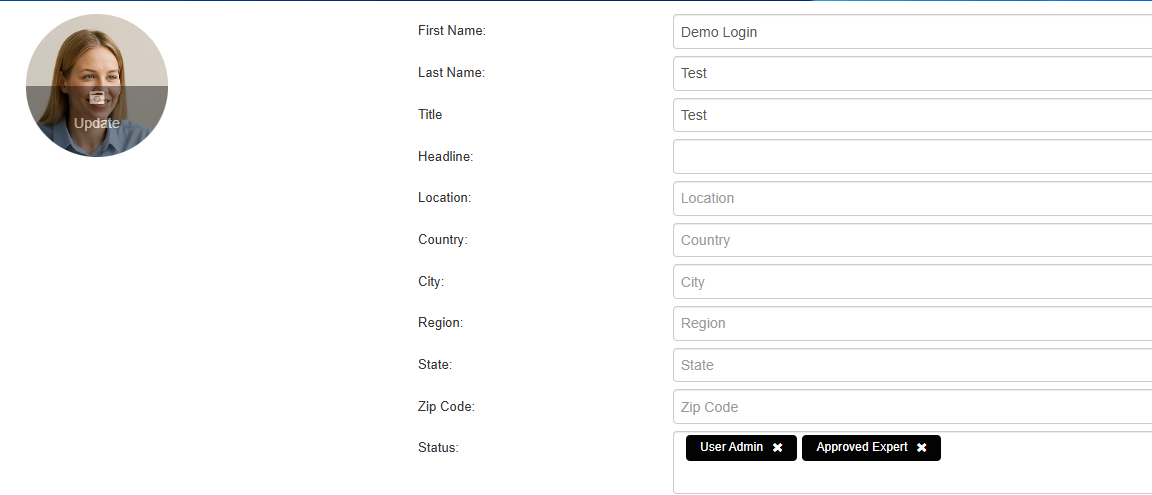Remove the Approved Expert status tag
Image resolution: width=1152 pixels, height=495 pixels.
pyautogui.click(x=921, y=448)
